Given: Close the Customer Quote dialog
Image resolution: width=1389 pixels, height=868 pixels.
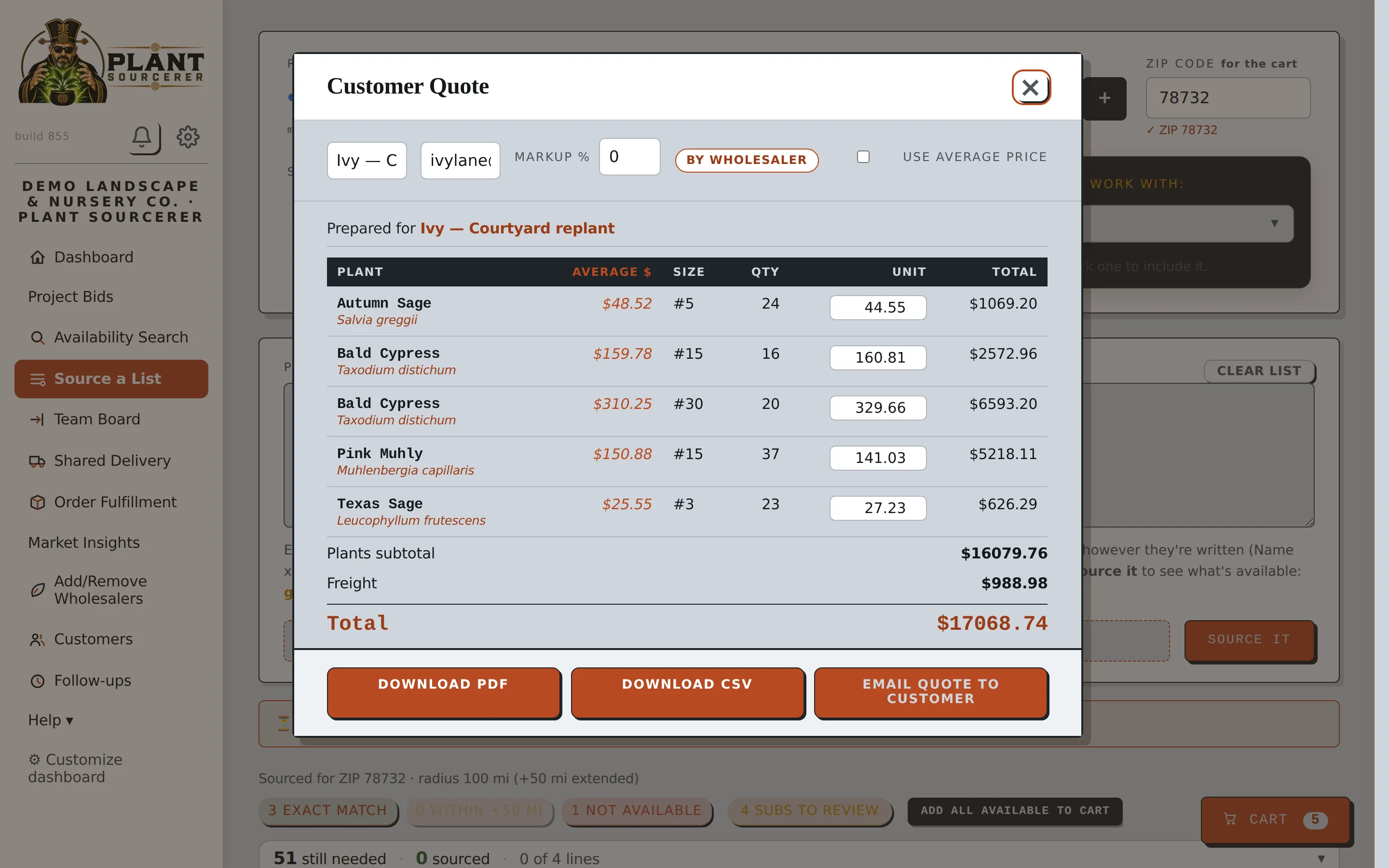Looking at the screenshot, I should coord(1031,87).
